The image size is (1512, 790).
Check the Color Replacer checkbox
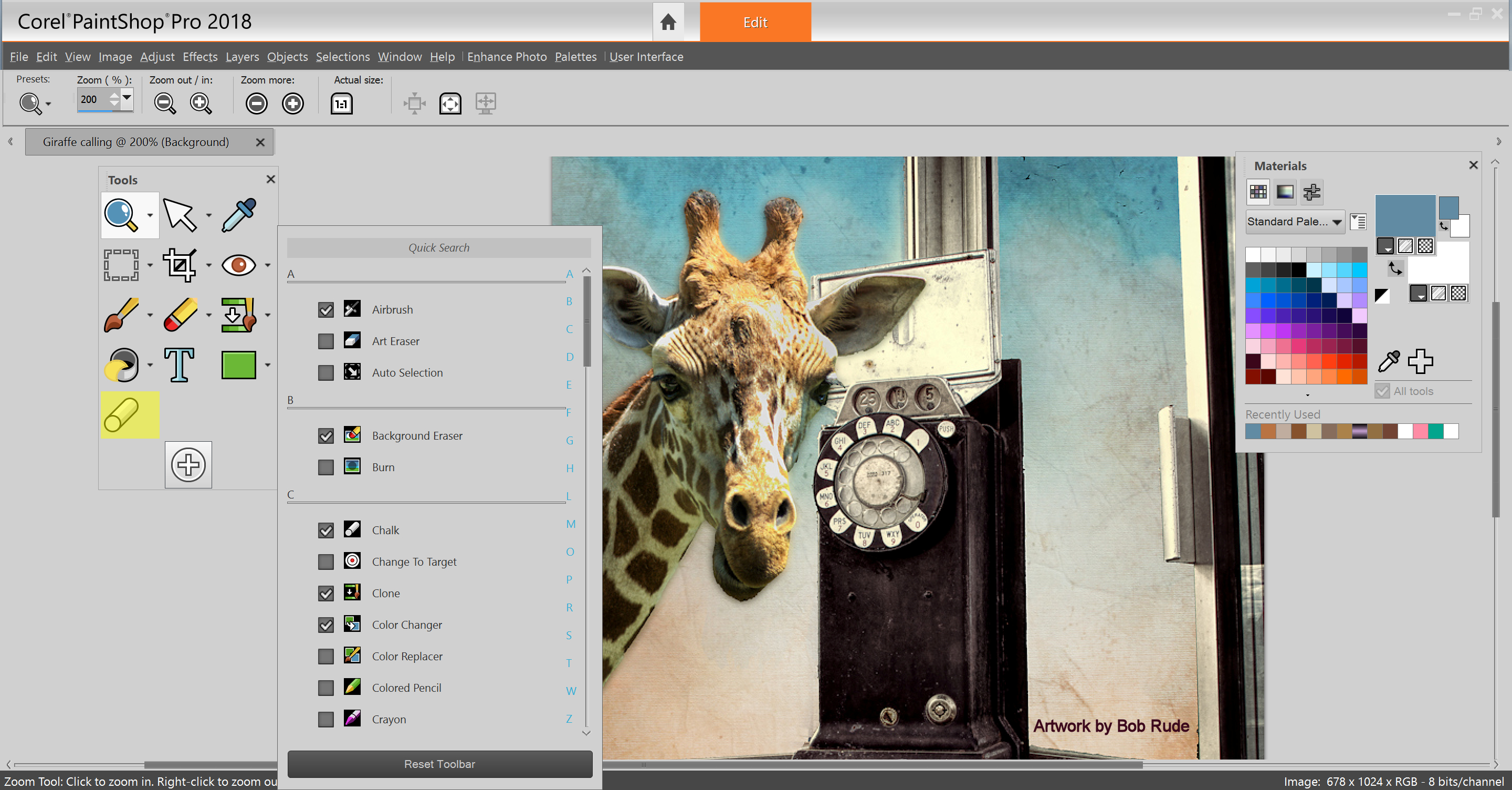click(x=325, y=656)
